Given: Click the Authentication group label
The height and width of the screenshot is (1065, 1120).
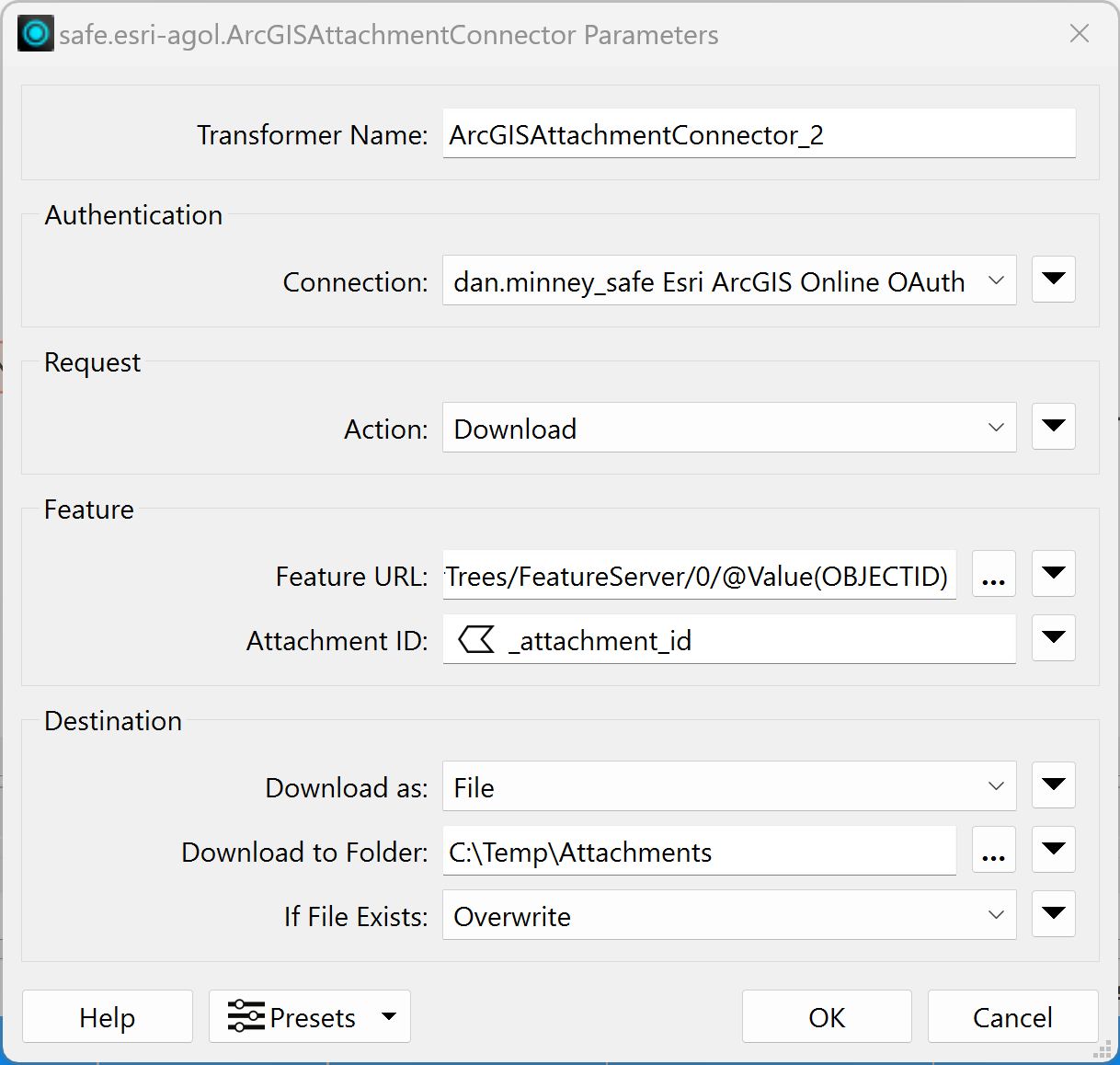Looking at the screenshot, I should tap(134, 215).
